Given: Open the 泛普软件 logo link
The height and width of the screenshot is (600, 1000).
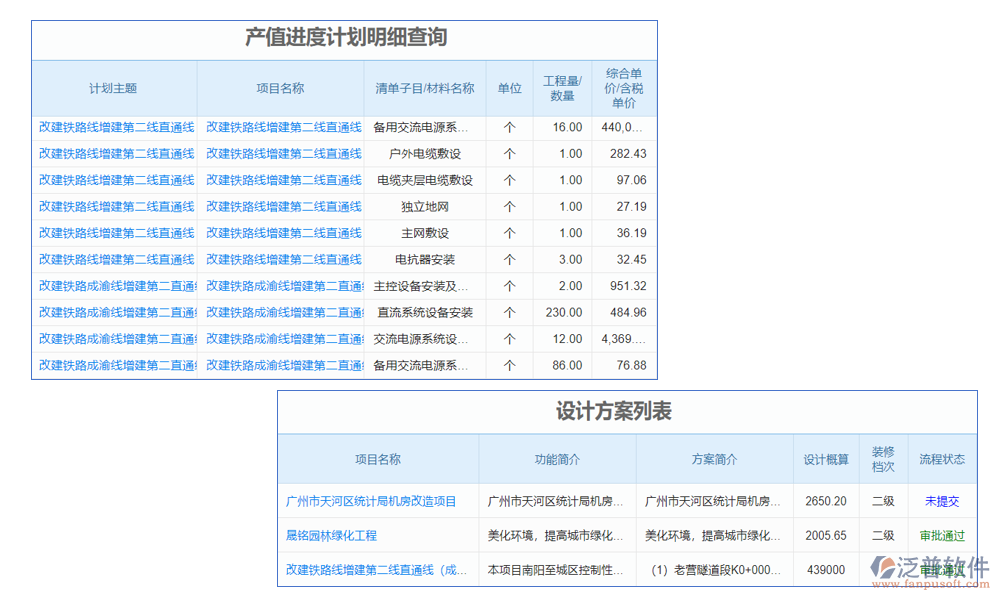Looking at the screenshot, I should pyautogui.click(x=931, y=567).
